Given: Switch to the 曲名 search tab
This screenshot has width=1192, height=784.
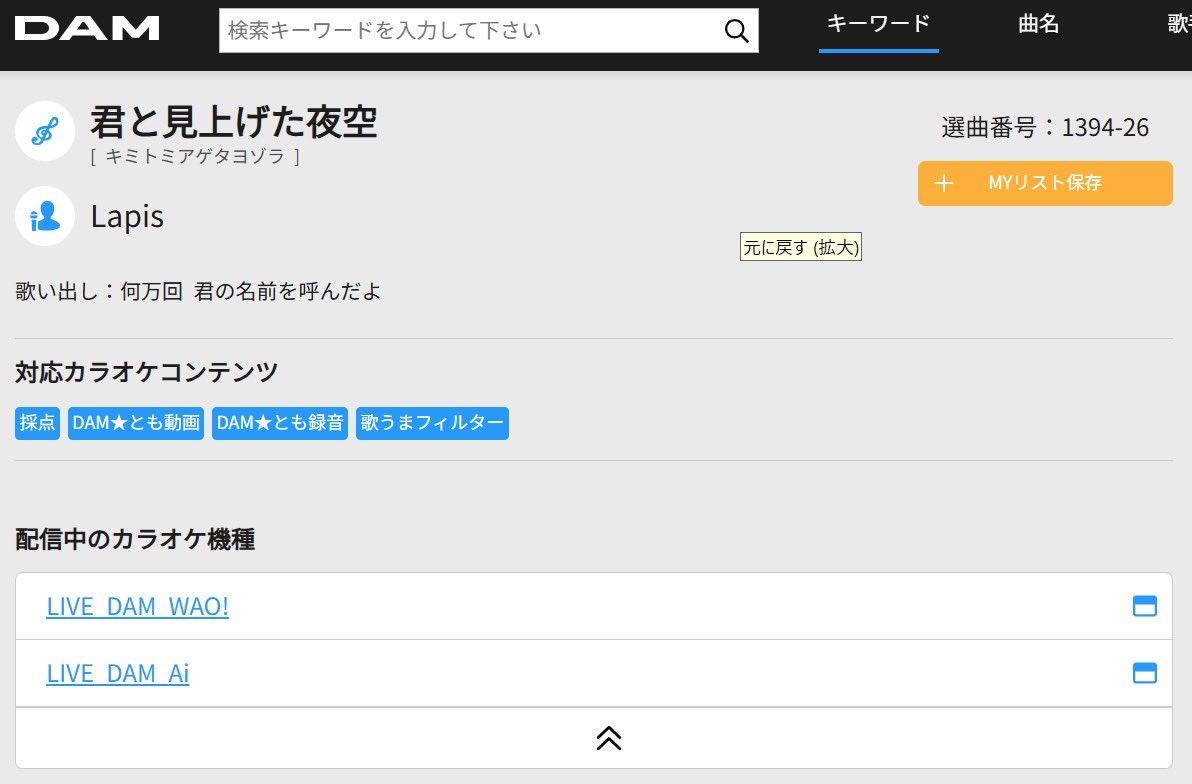Looking at the screenshot, I should point(1038,24).
